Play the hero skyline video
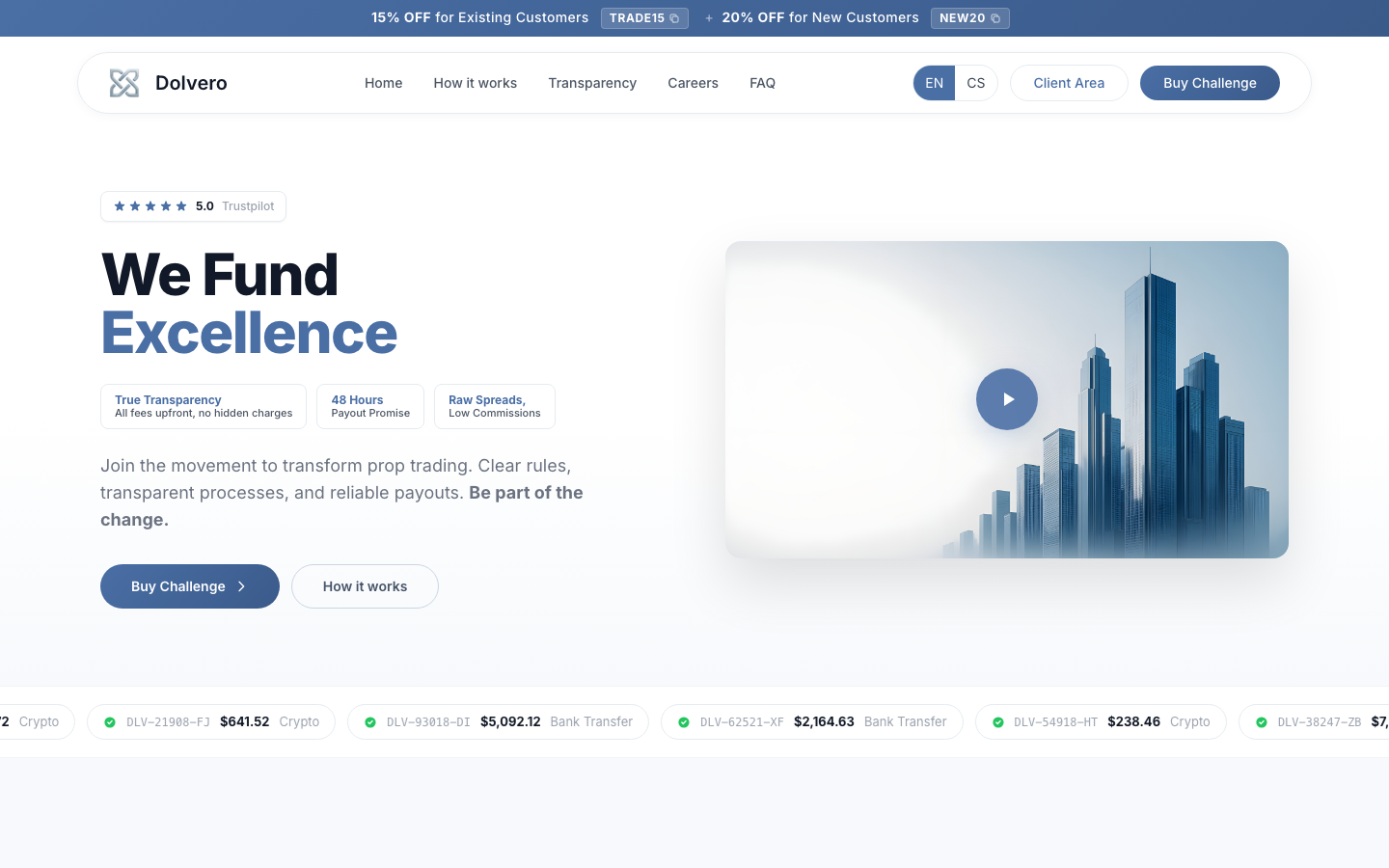Image resolution: width=1389 pixels, height=868 pixels. (x=1006, y=399)
